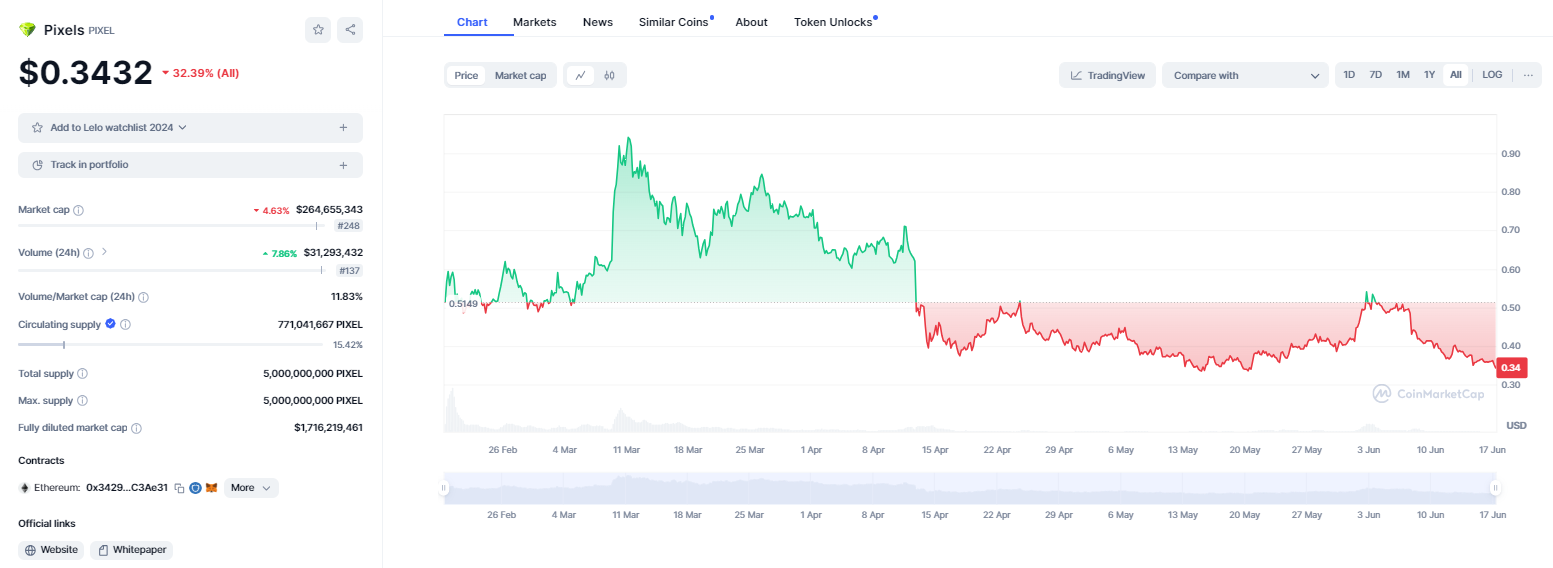Select Price chart mode

coord(466,75)
